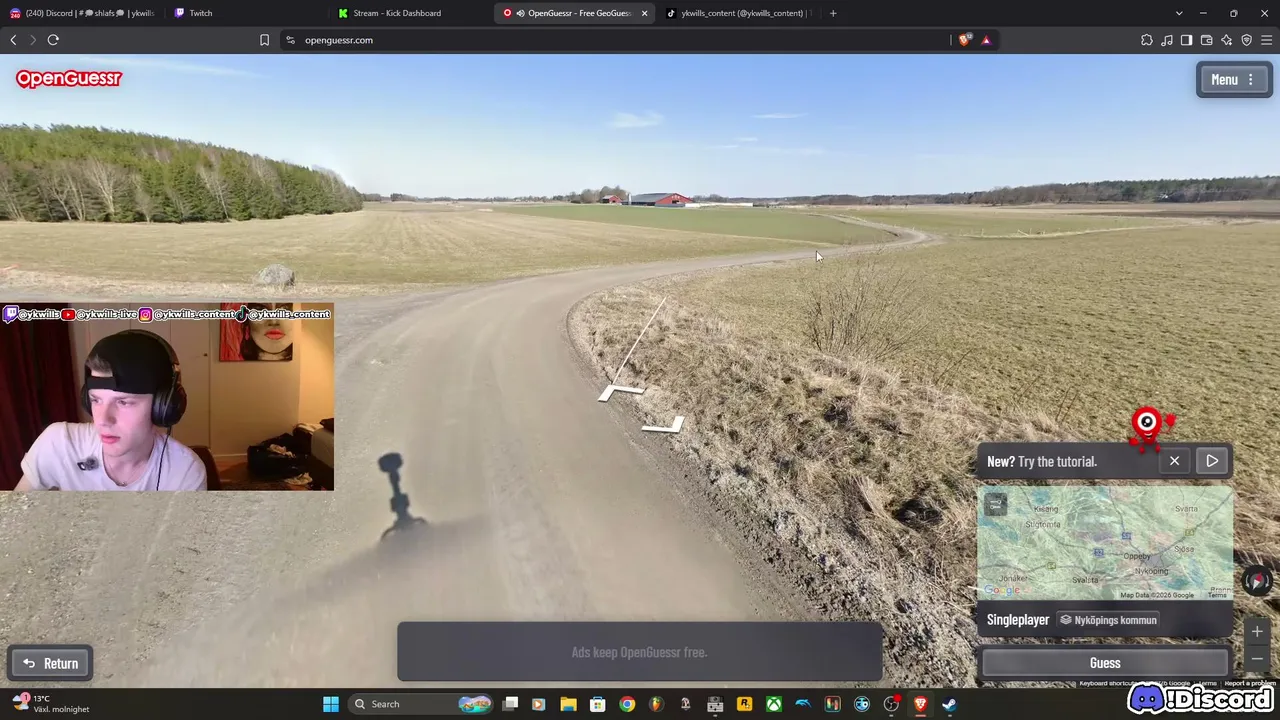Click the compass rotate control
The width and height of the screenshot is (1280, 720).
[x=1257, y=580]
